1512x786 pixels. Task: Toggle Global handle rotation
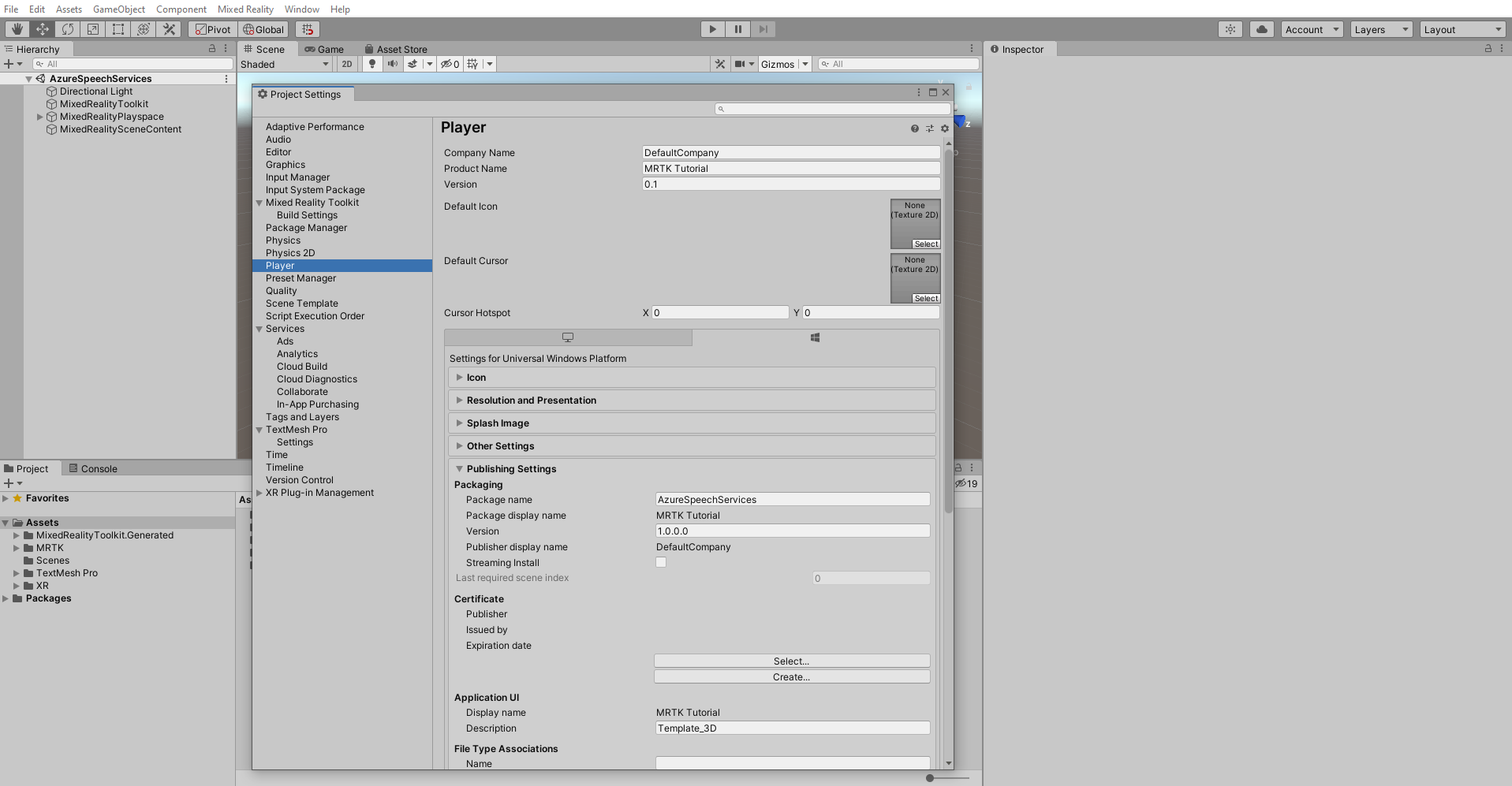point(263,29)
